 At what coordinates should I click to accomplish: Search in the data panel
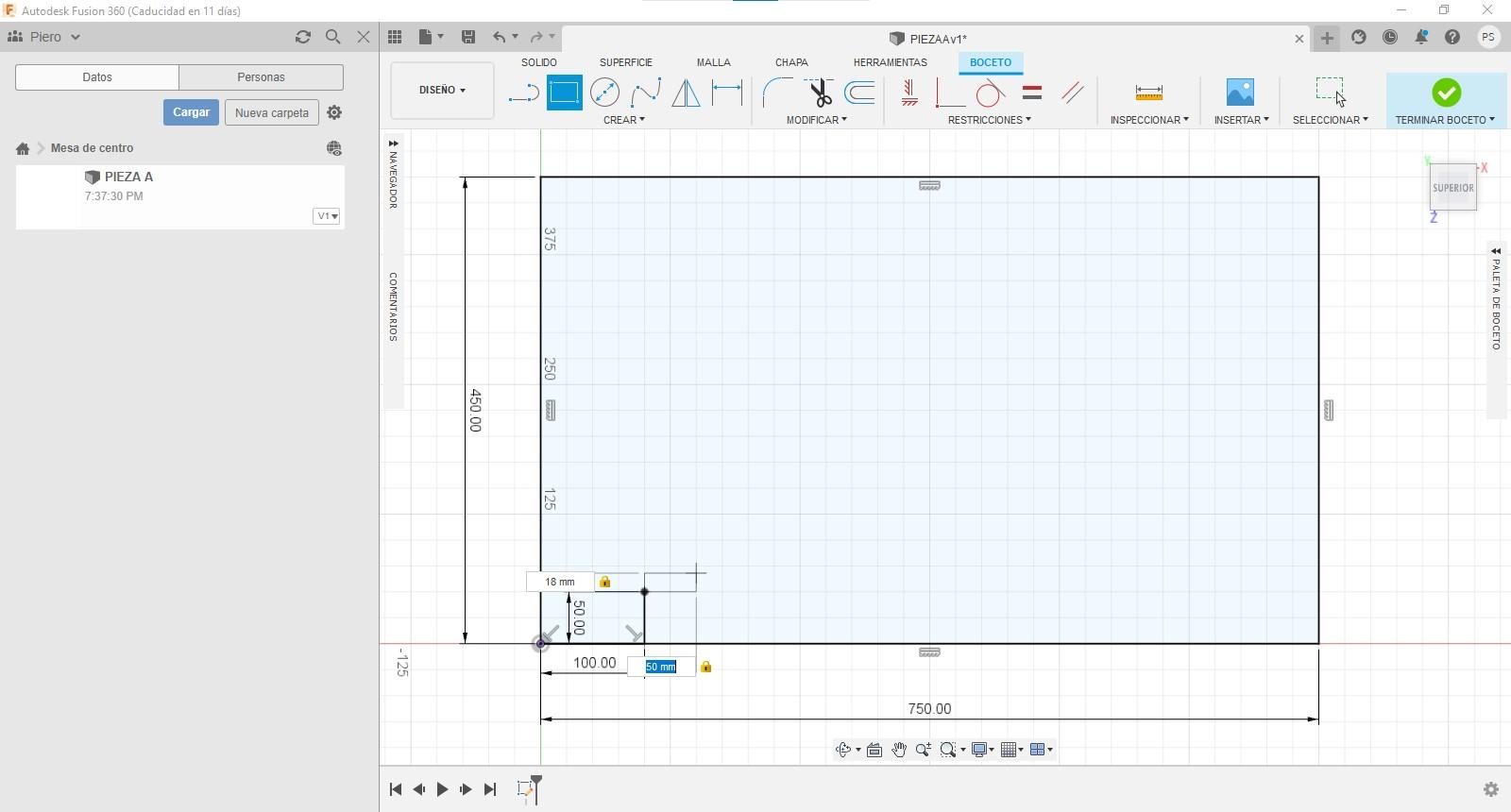tap(332, 37)
